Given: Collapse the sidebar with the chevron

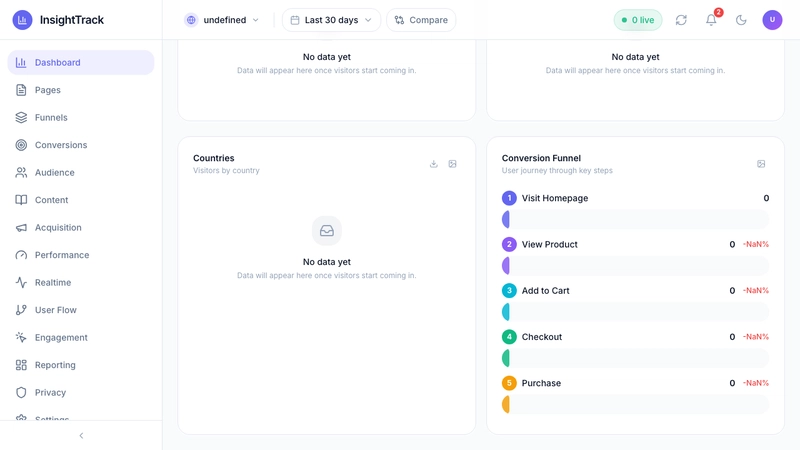Looking at the screenshot, I should pos(81,436).
